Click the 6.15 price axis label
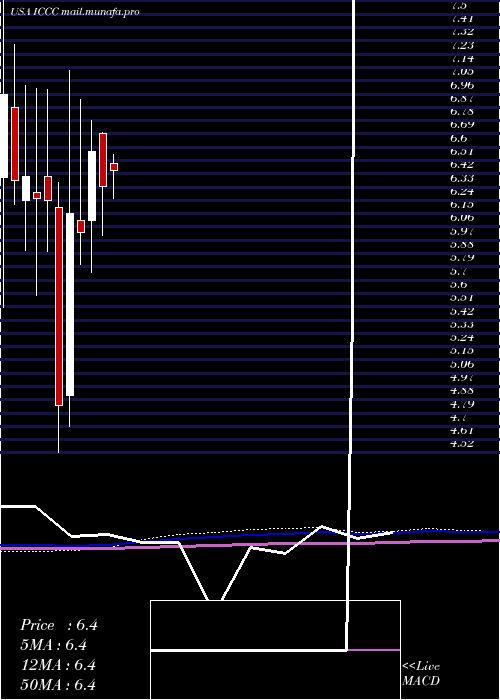 [x=462, y=204]
